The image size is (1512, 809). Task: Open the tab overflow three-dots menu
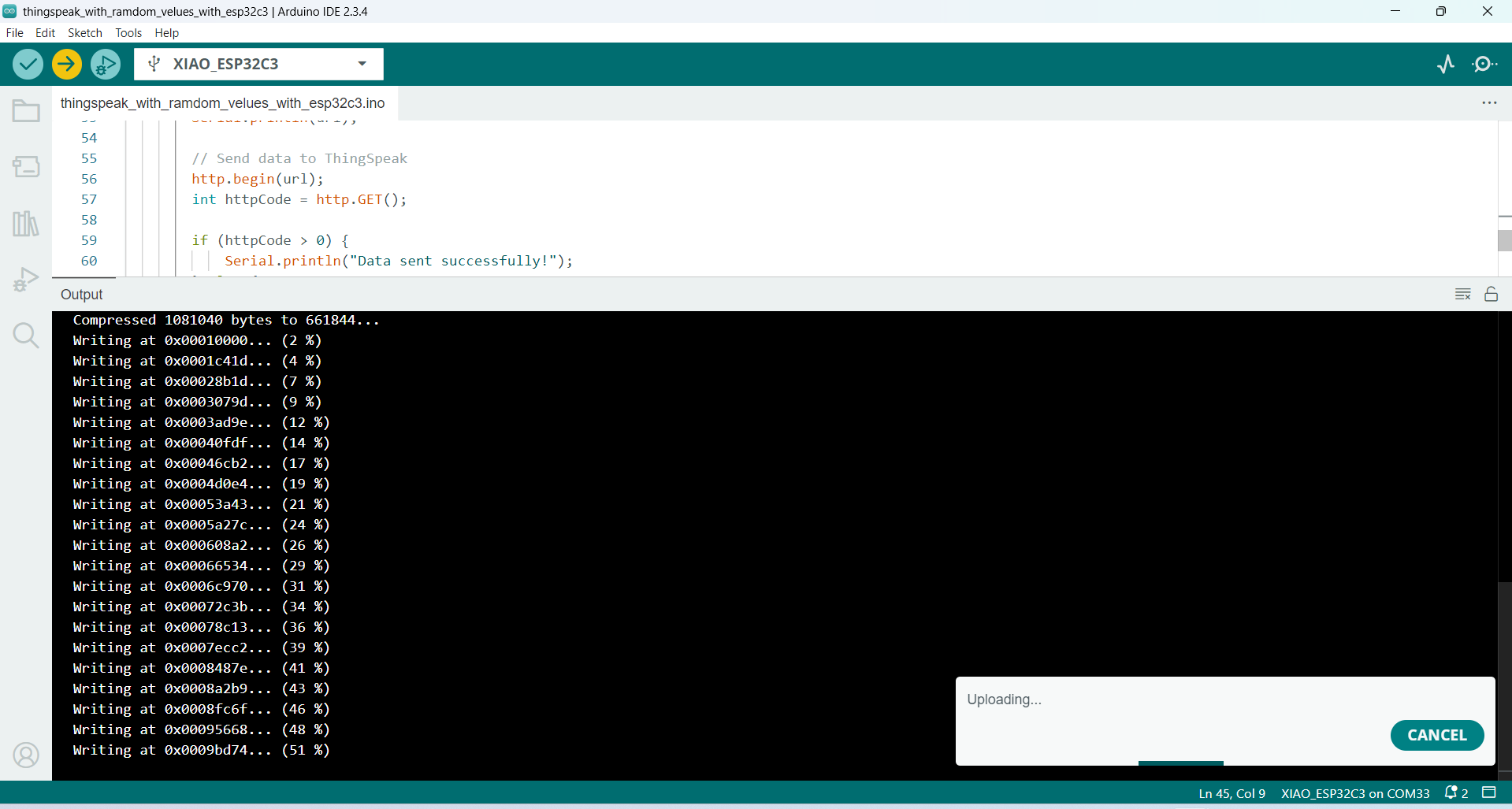point(1489,103)
